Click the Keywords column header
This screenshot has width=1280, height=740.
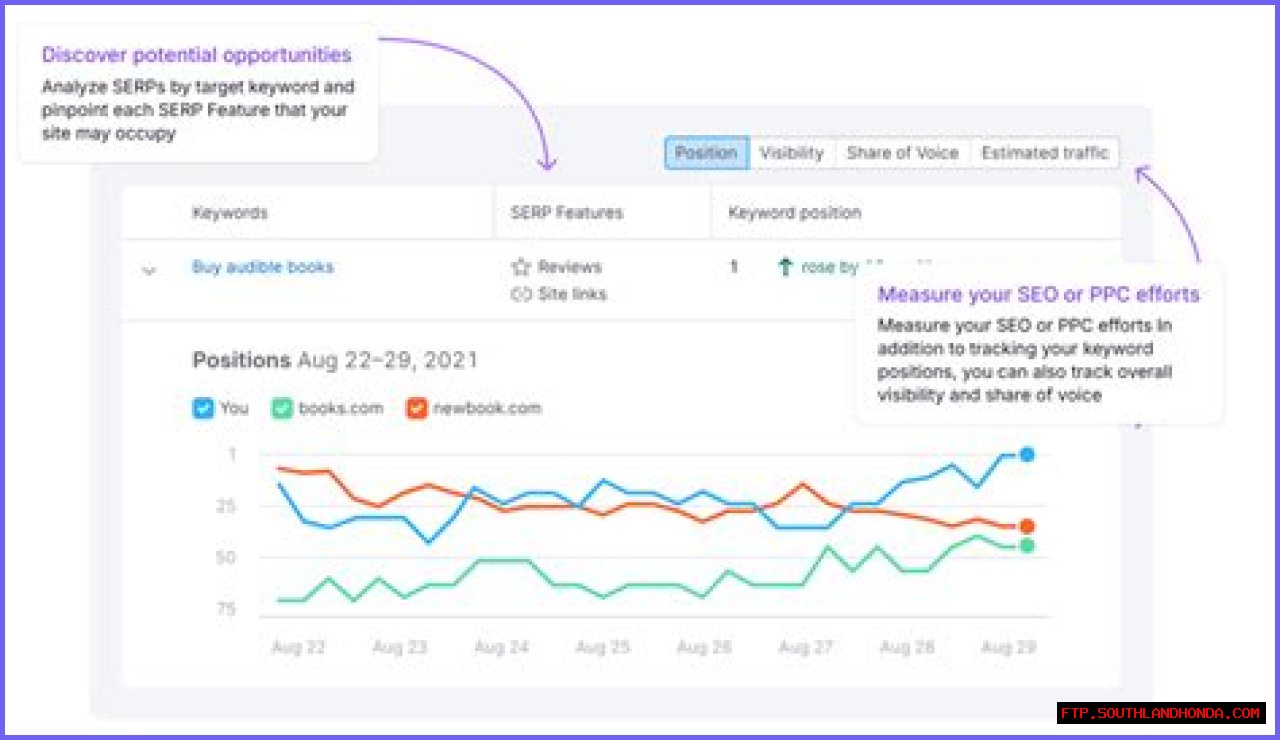pos(229,212)
